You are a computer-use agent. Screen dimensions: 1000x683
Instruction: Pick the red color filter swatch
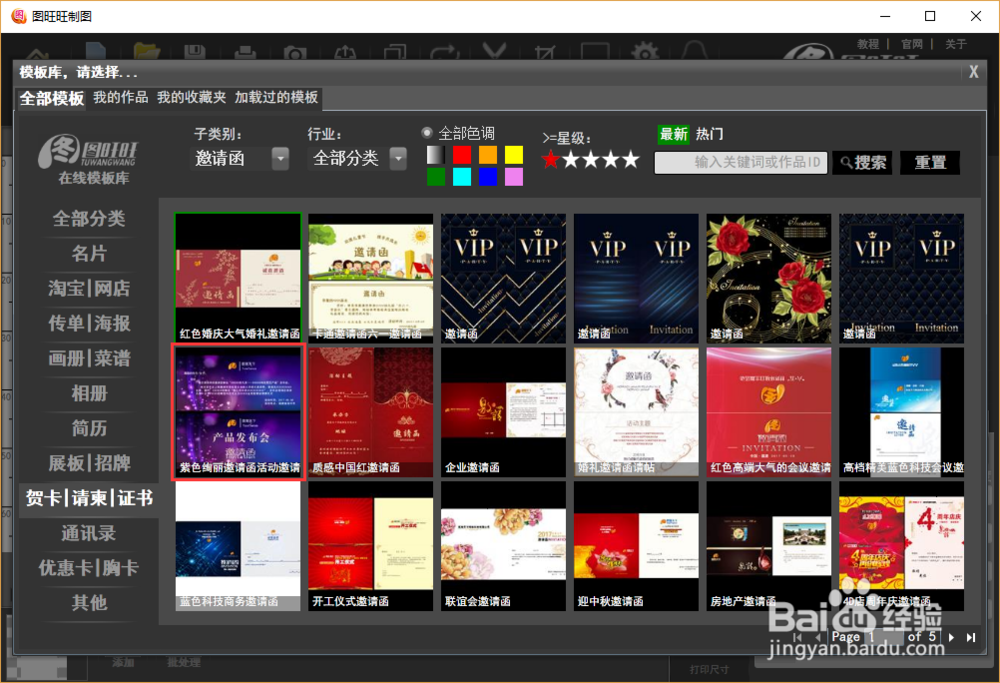point(463,154)
